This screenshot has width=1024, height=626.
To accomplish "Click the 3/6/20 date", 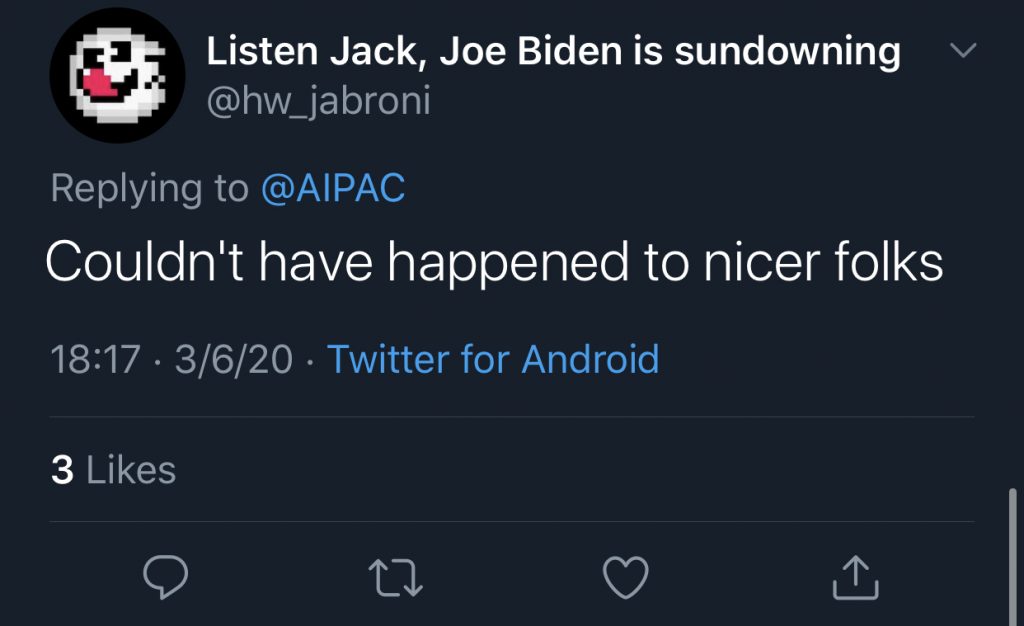I will [x=232, y=359].
